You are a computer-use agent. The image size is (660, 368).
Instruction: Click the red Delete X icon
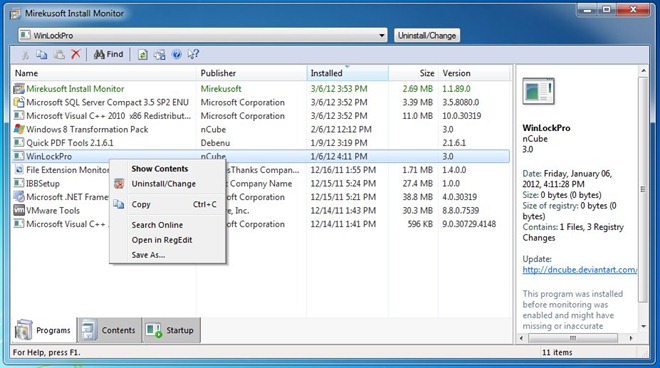pos(76,54)
